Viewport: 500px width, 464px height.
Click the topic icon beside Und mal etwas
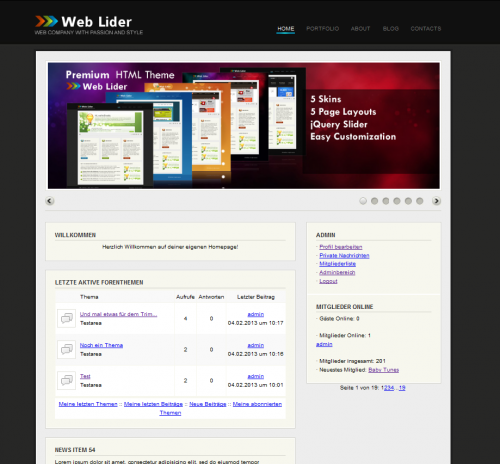pyautogui.click(x=67, y=319)
